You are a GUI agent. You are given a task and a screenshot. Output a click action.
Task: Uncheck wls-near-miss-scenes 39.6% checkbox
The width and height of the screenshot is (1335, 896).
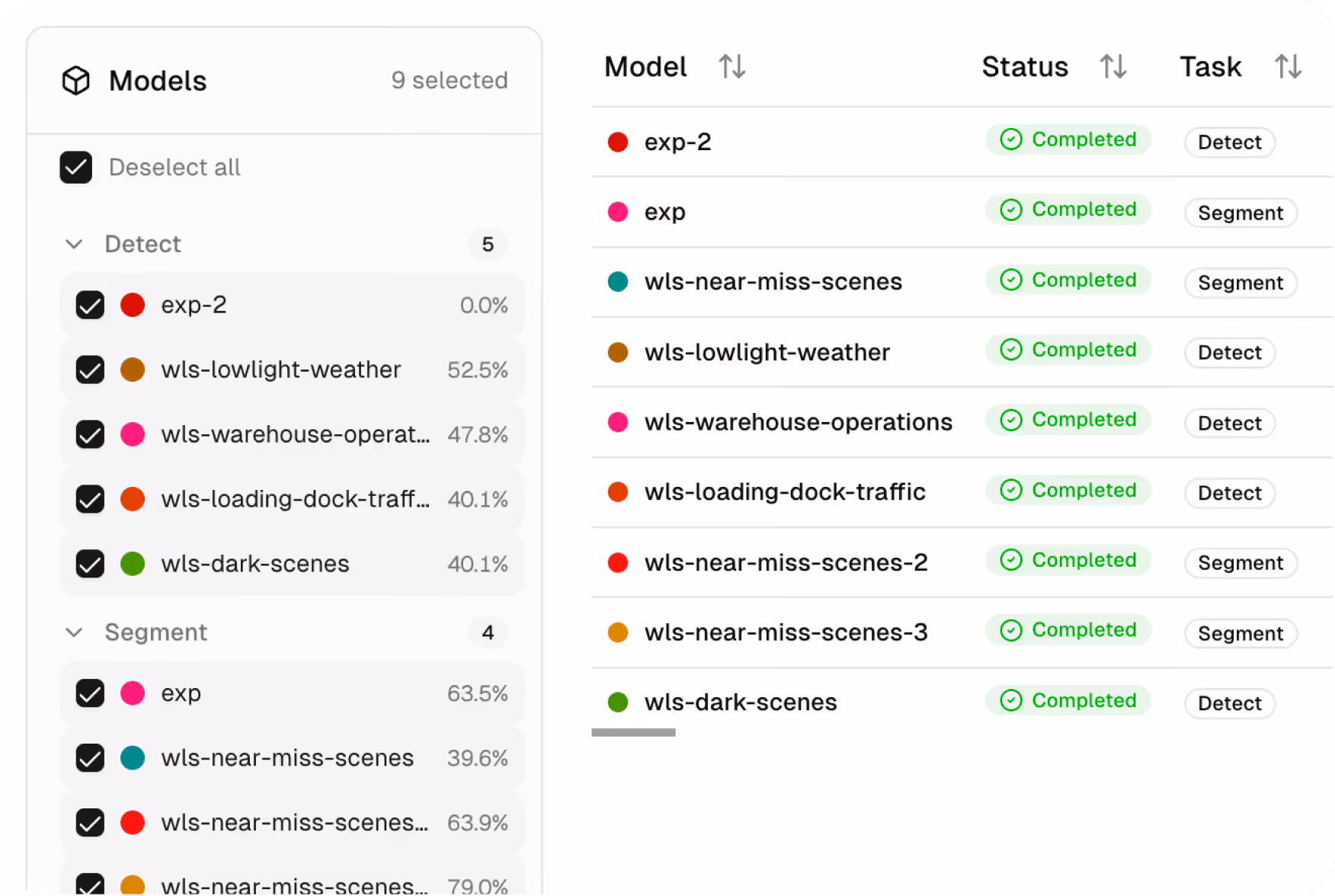90,758
